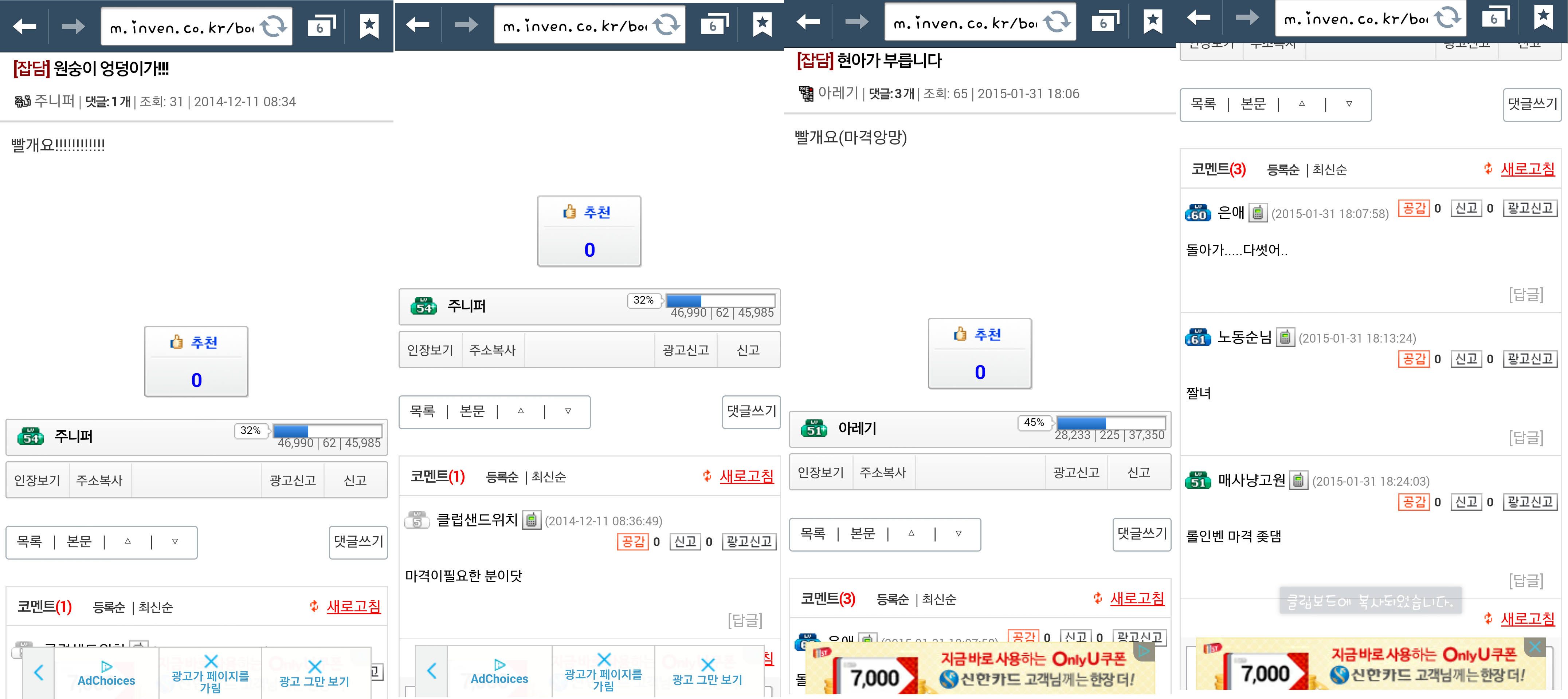Image resolution: width=1568 pixels, height=699 pixels.
Task: Expand 답글 under 짤녀 comment
Action: point(1525,437)
